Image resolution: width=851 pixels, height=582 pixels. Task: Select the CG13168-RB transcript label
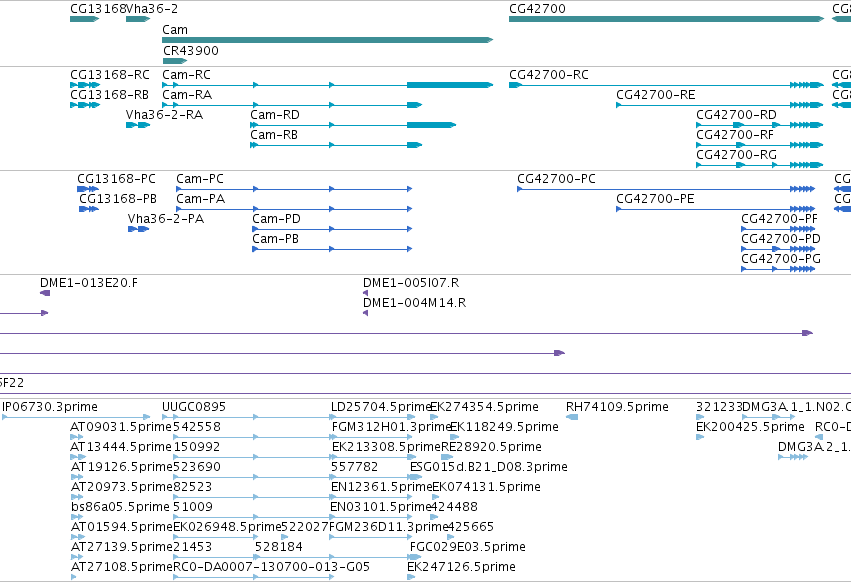109,95
